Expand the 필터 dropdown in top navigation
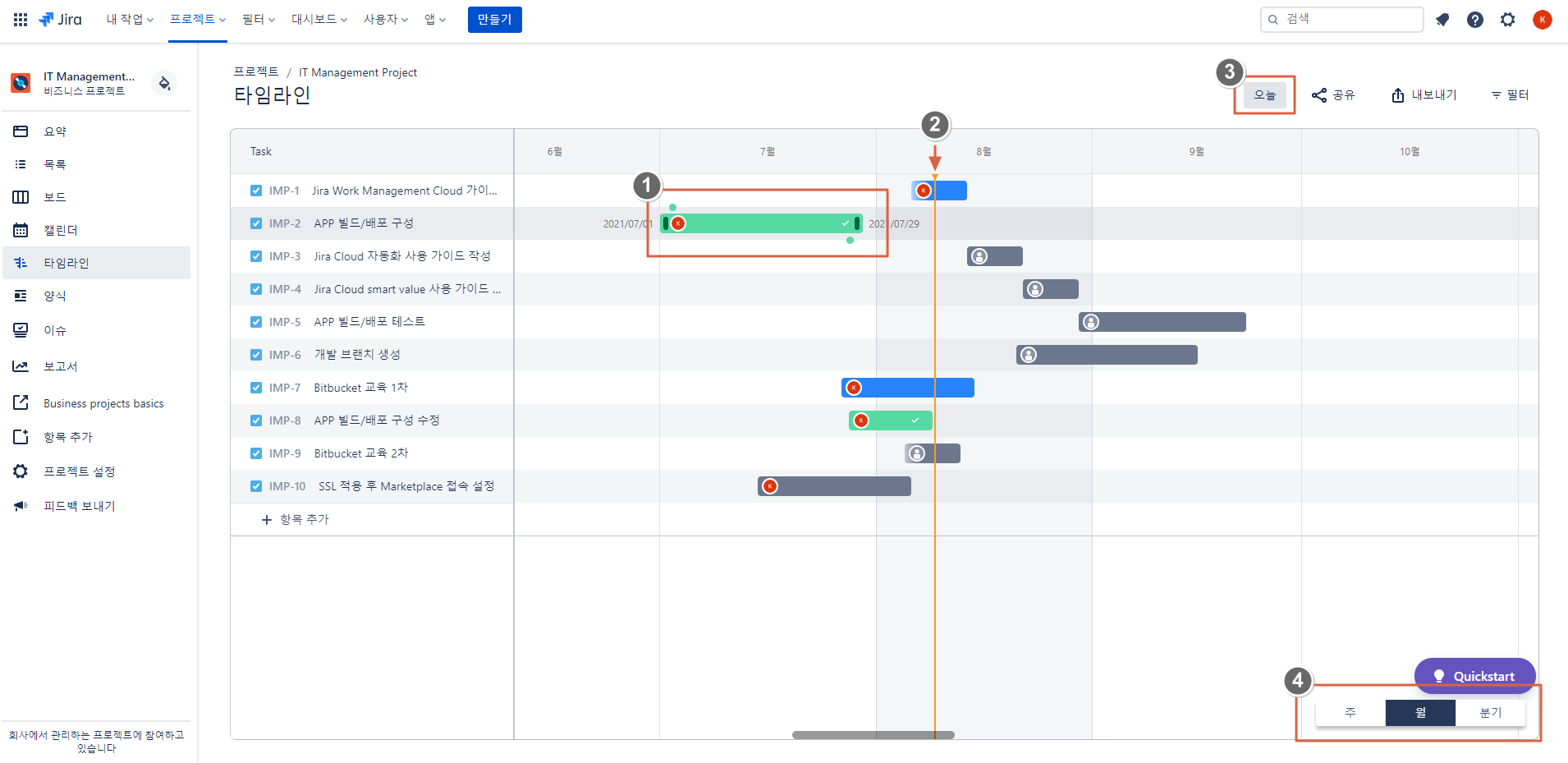The height and width of the screenshot is (763, 1568). [x=259, y=20]
